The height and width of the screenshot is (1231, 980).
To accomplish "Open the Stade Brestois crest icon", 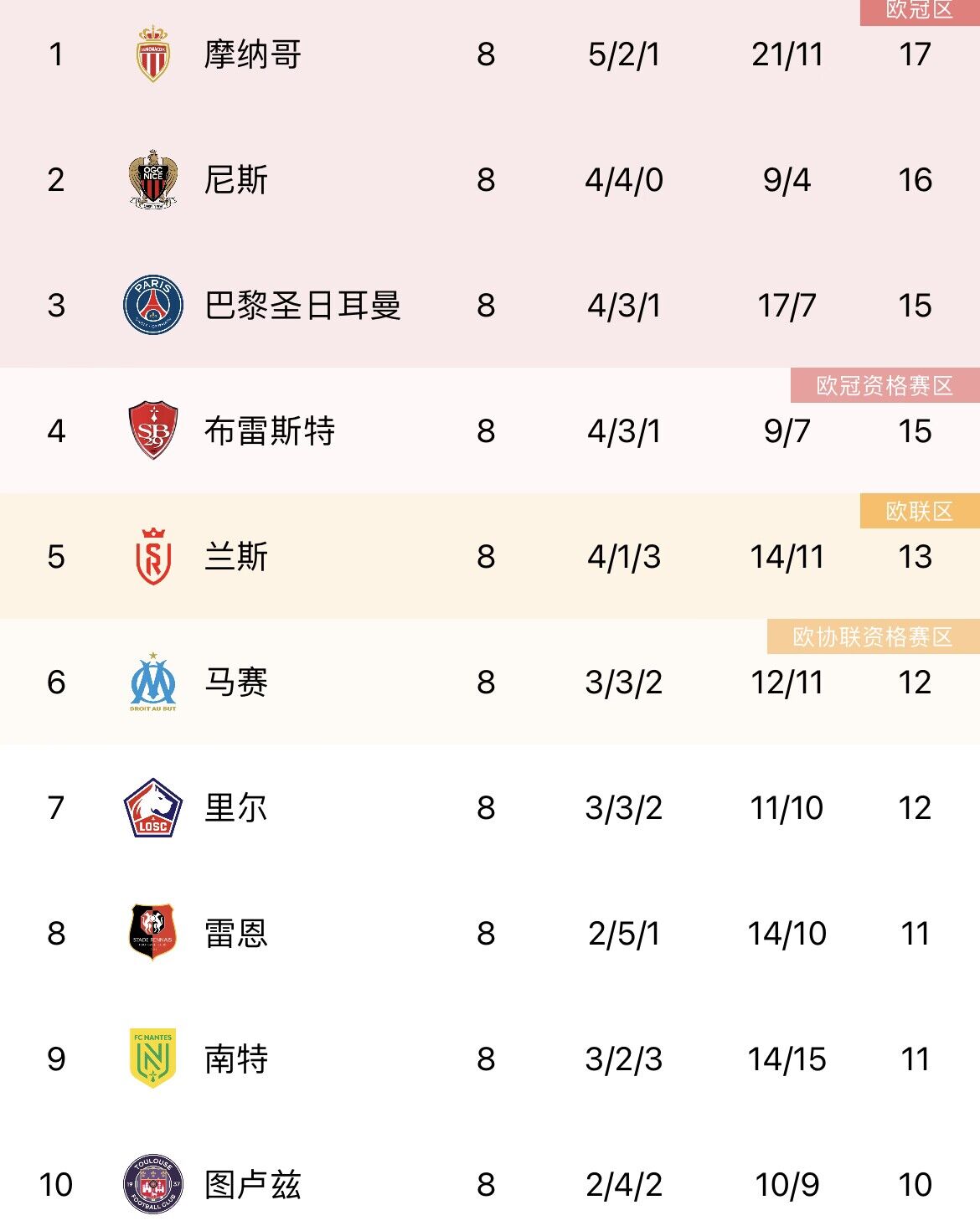I will pos(153,430).
